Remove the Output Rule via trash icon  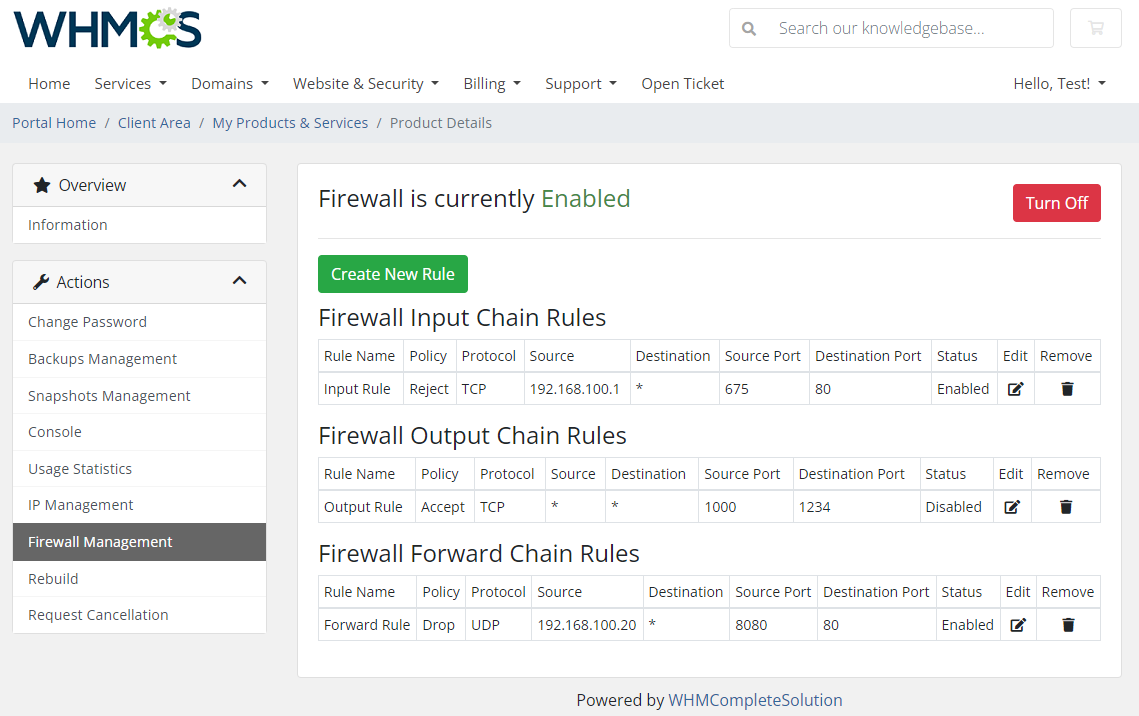[1065, 507]
